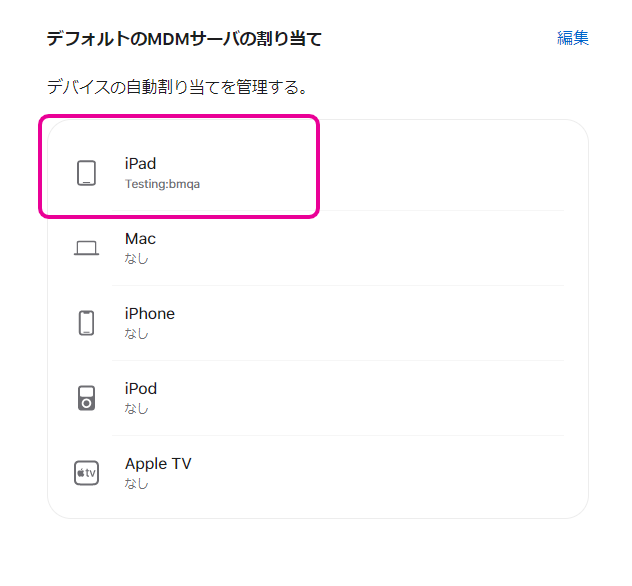Select the iPhone row label
Viewport: 632px width, 586px height.
click(150, 314)
